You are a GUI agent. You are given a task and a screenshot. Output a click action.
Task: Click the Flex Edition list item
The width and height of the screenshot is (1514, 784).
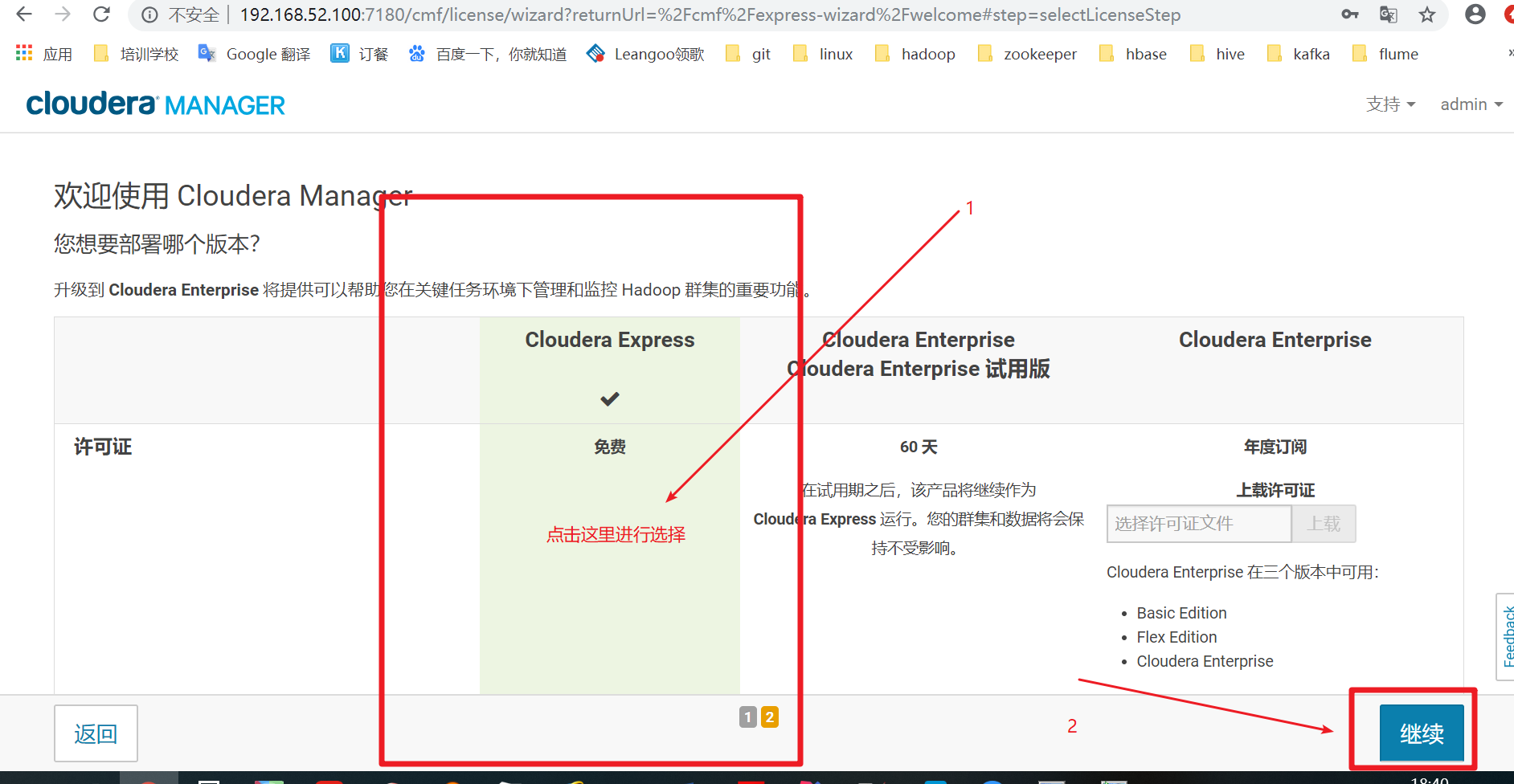(1176, 637)
